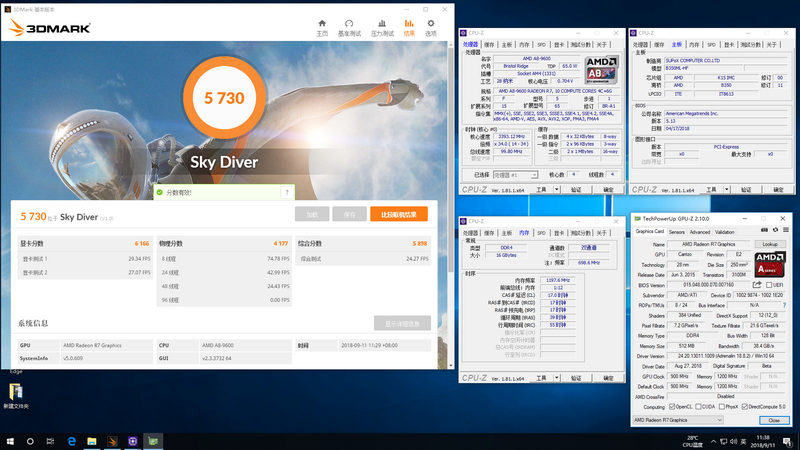Image resolution: width=800 pixels, height=450 pixels.
Task: Click the AMD A8 logo in CPU-Z
Action: click(x=602, y=70)
